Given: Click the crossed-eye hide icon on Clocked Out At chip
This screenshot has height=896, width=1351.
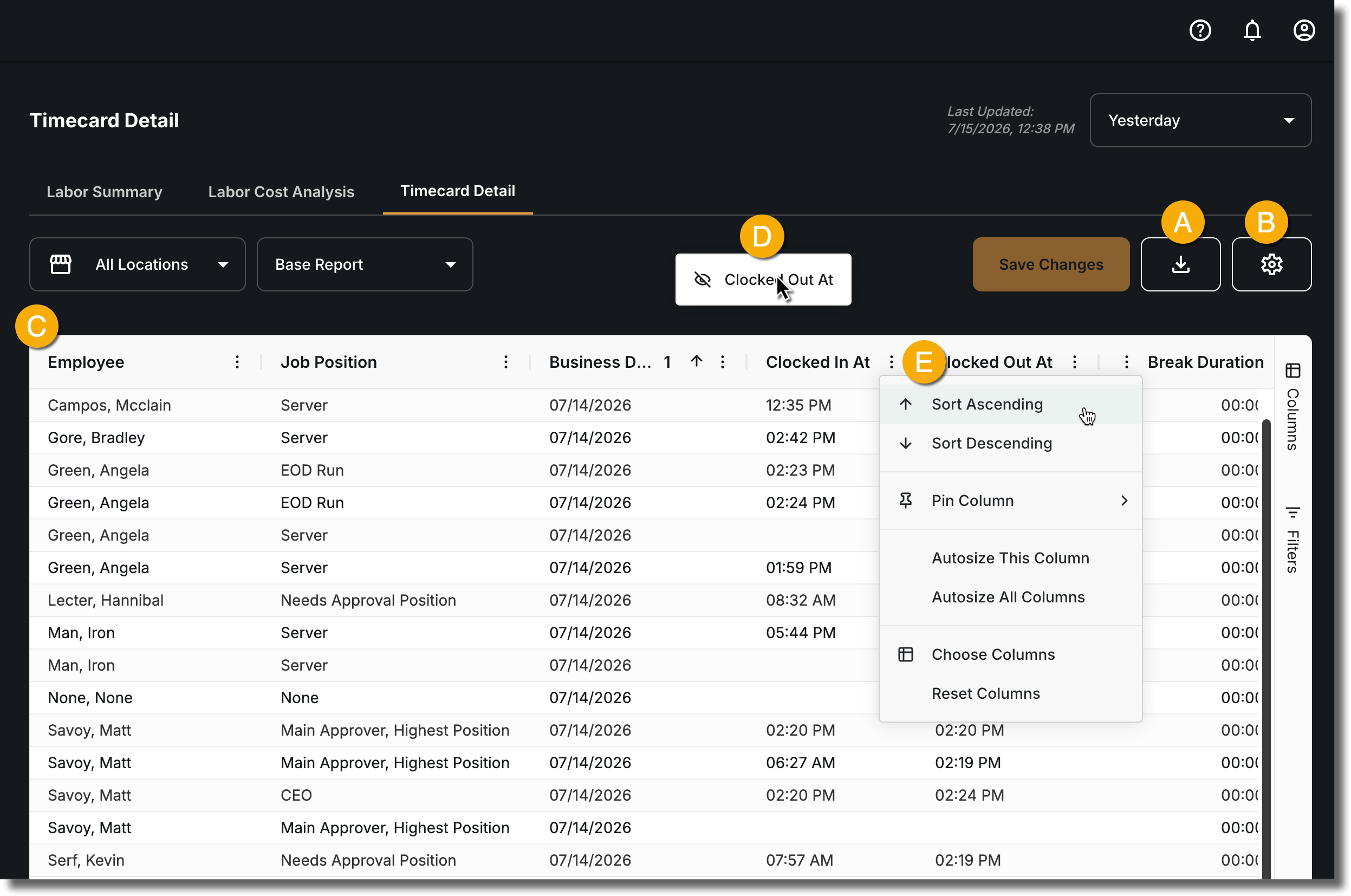Looking at the screenshot, I should click(x=702, y=280).
